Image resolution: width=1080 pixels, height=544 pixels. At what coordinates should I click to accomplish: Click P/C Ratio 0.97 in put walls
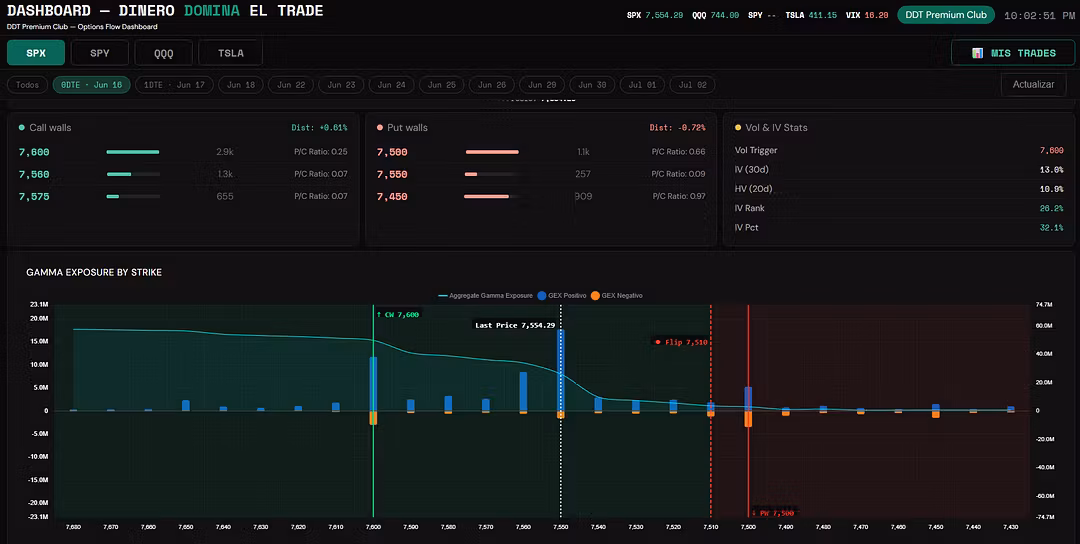pyautogui.click(x=679, y=196)
